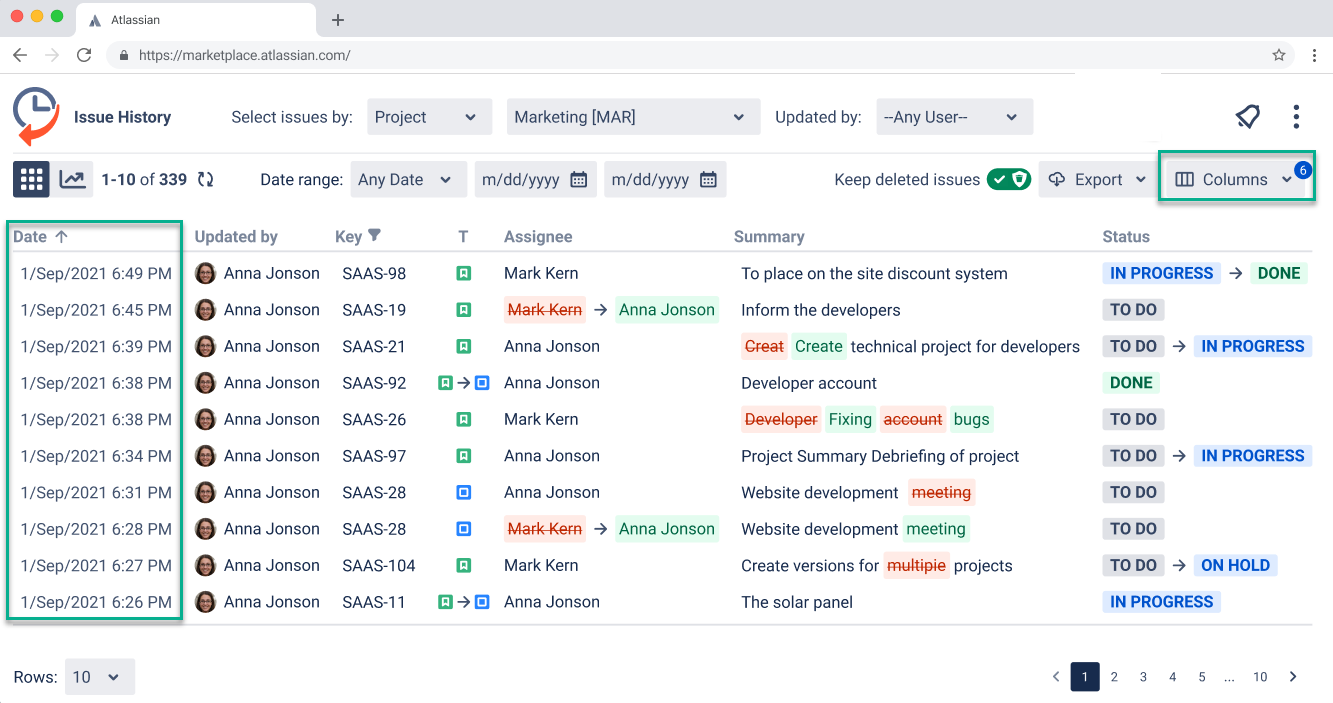Toggle the Keep deleted issues switch

click(1008, 180)
